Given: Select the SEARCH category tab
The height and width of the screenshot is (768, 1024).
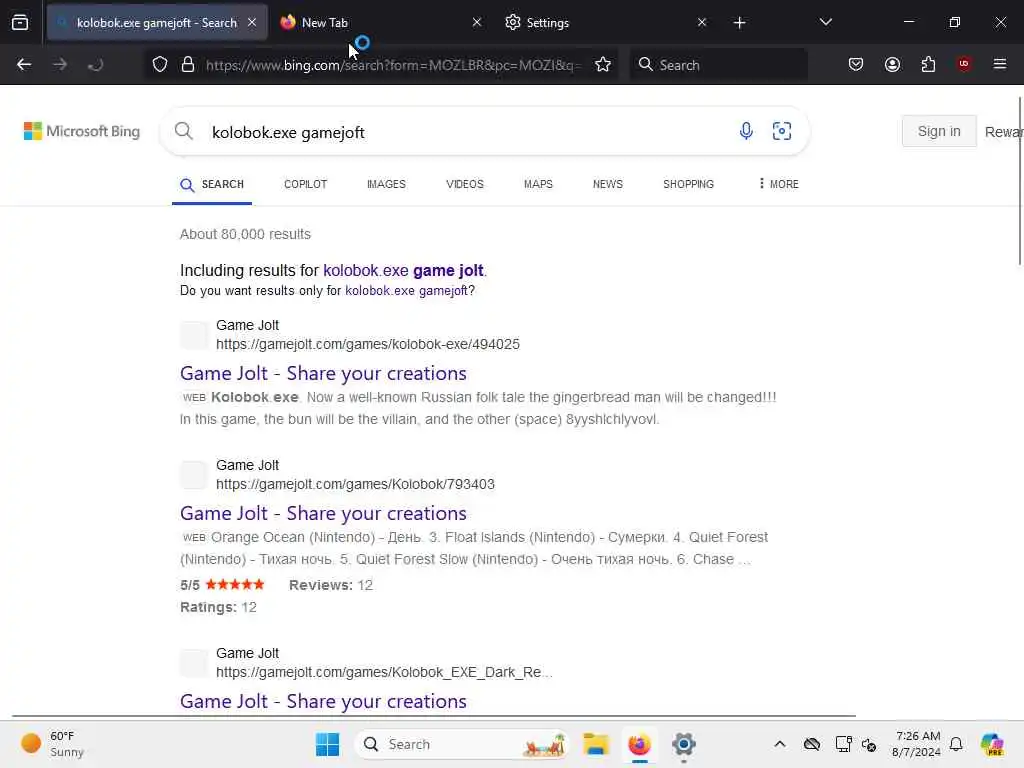Looking at the screenshot, I should [212, 185].
